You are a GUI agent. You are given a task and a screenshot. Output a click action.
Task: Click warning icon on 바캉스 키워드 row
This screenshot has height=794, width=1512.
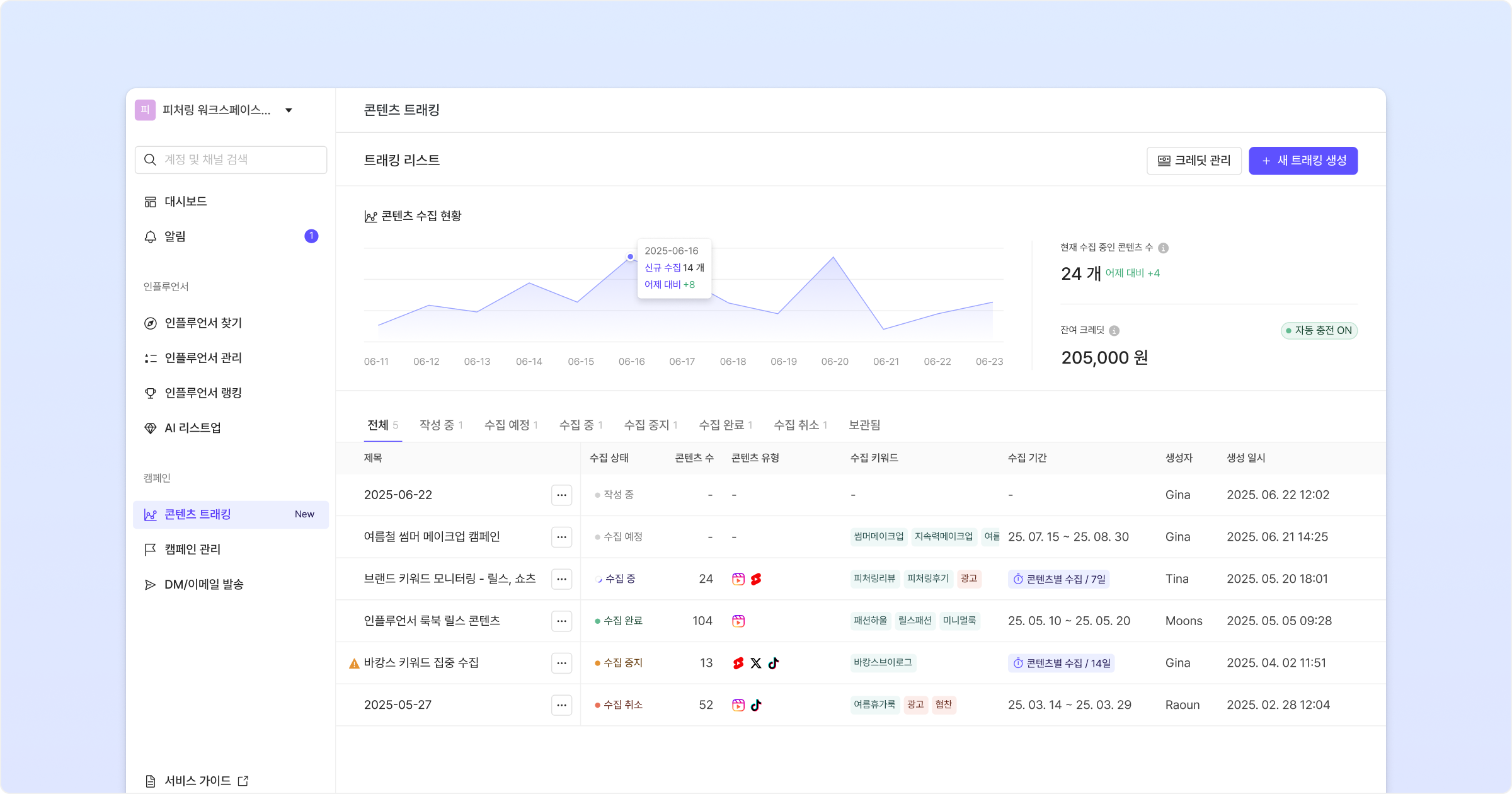click(354, 664)
